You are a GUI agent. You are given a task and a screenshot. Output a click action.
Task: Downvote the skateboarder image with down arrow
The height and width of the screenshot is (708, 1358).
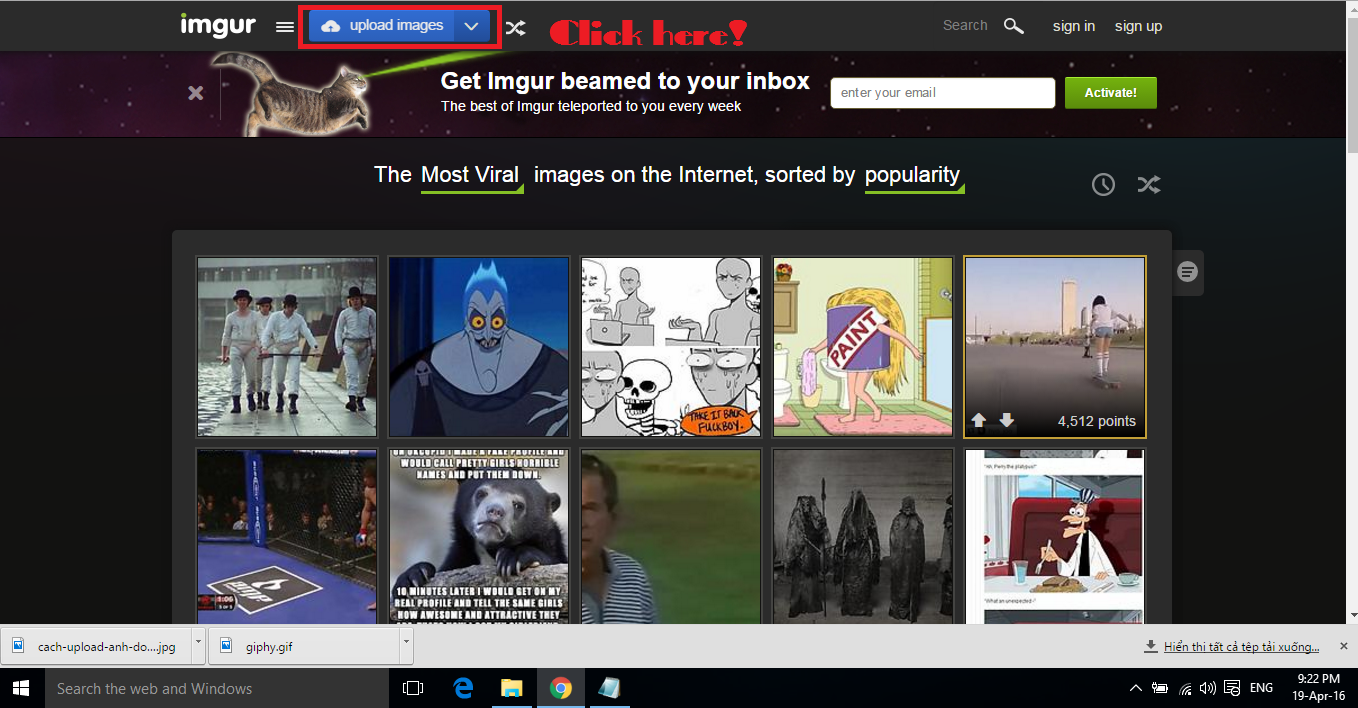[1007, 421]
